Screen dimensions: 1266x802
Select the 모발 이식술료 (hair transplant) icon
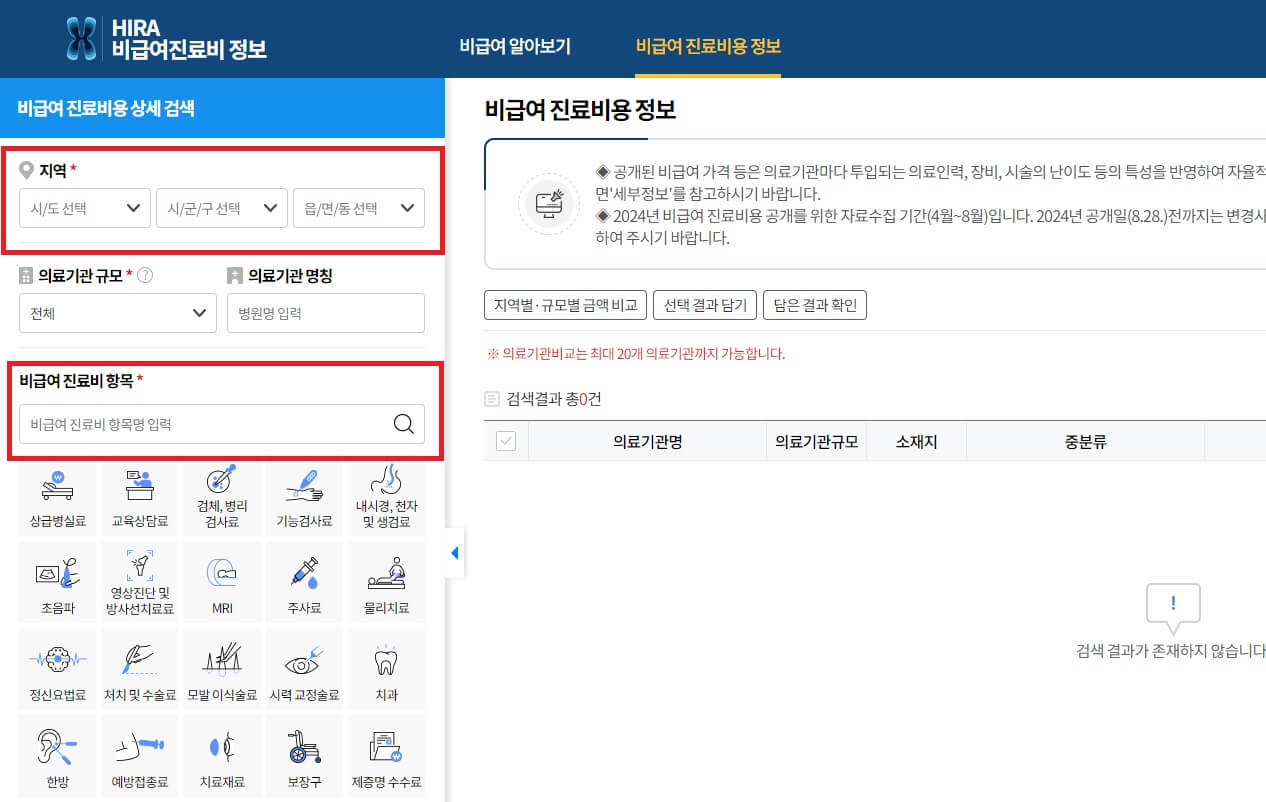[x=221, y=668]
